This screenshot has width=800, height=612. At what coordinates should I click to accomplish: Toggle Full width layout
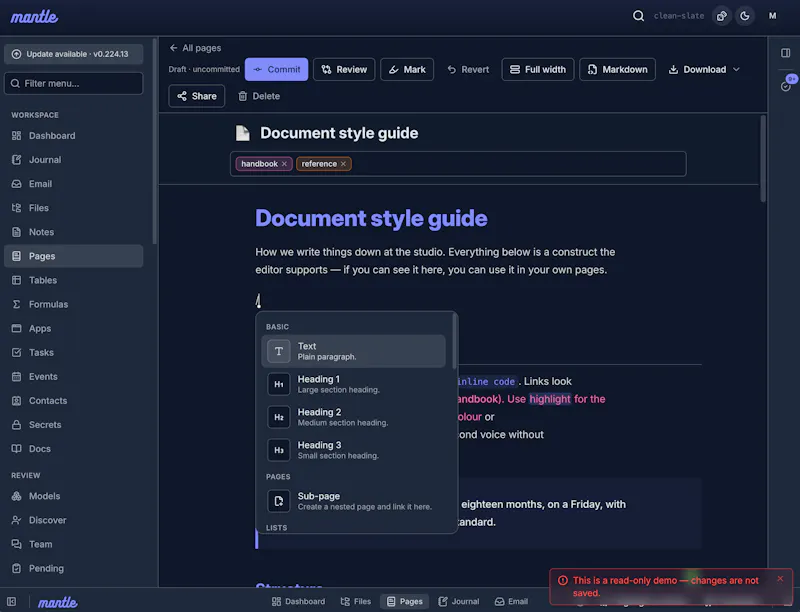pyautogui.click(x=538, y=69)
